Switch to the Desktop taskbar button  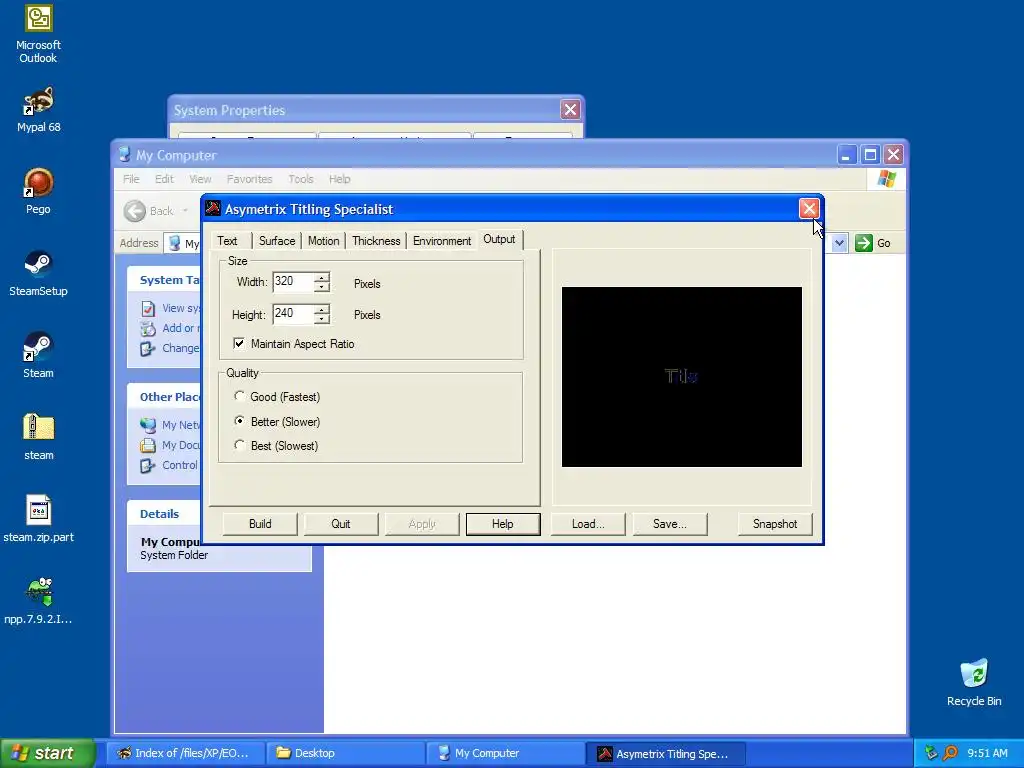[346, 753]
